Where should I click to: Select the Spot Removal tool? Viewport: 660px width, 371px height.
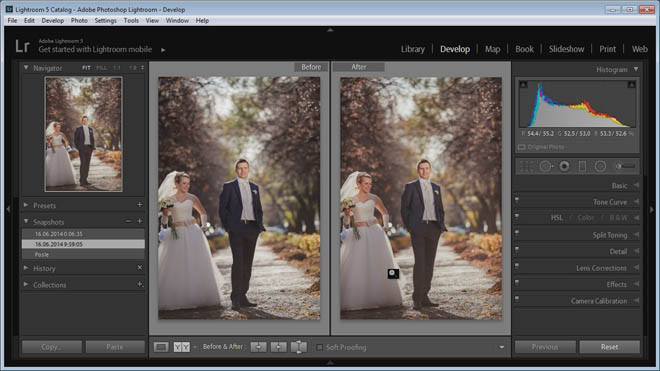[546, 166]
